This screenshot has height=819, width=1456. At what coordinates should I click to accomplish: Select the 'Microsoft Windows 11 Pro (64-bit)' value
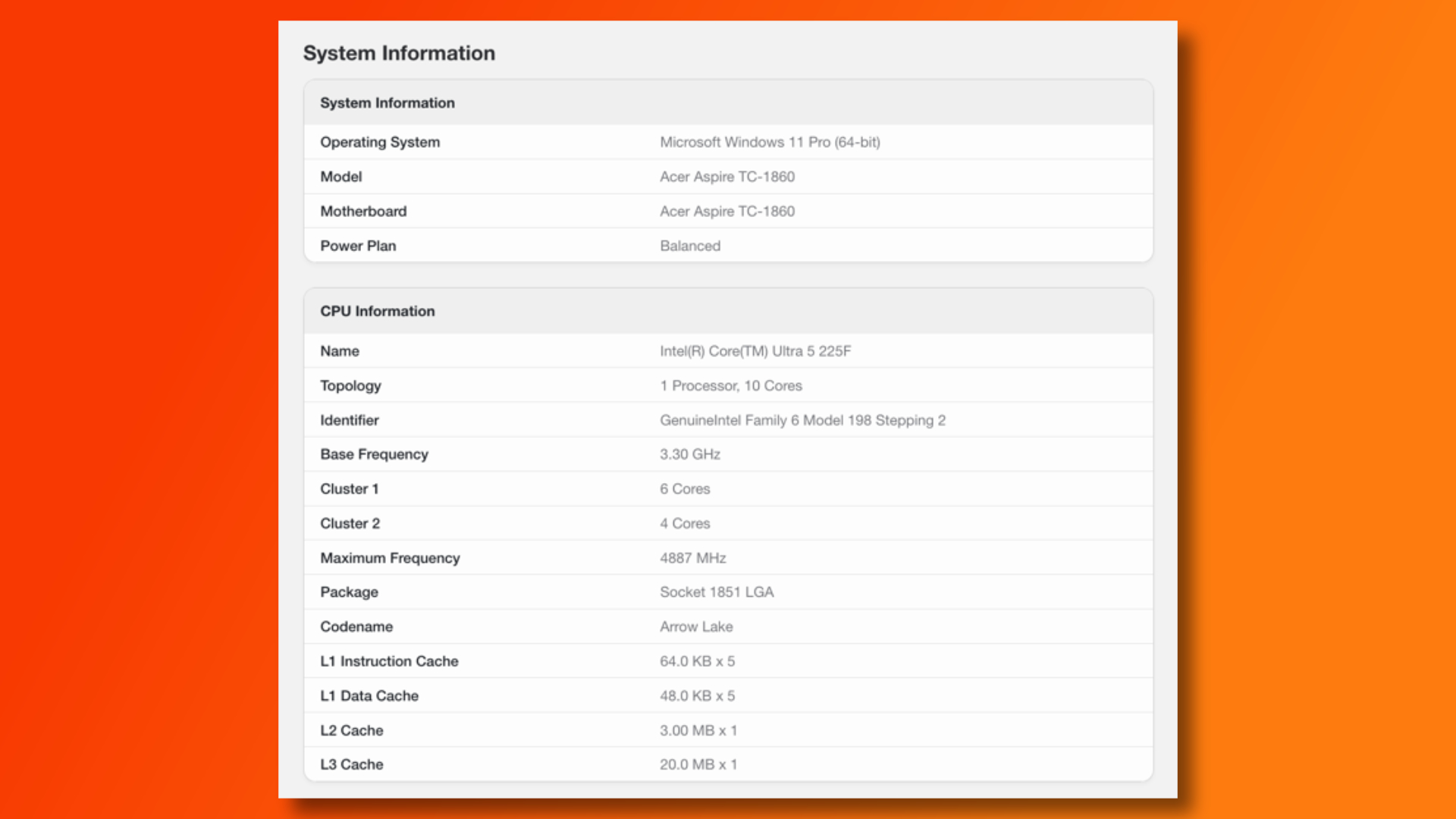pyautogui.click(x=770, y=143)
